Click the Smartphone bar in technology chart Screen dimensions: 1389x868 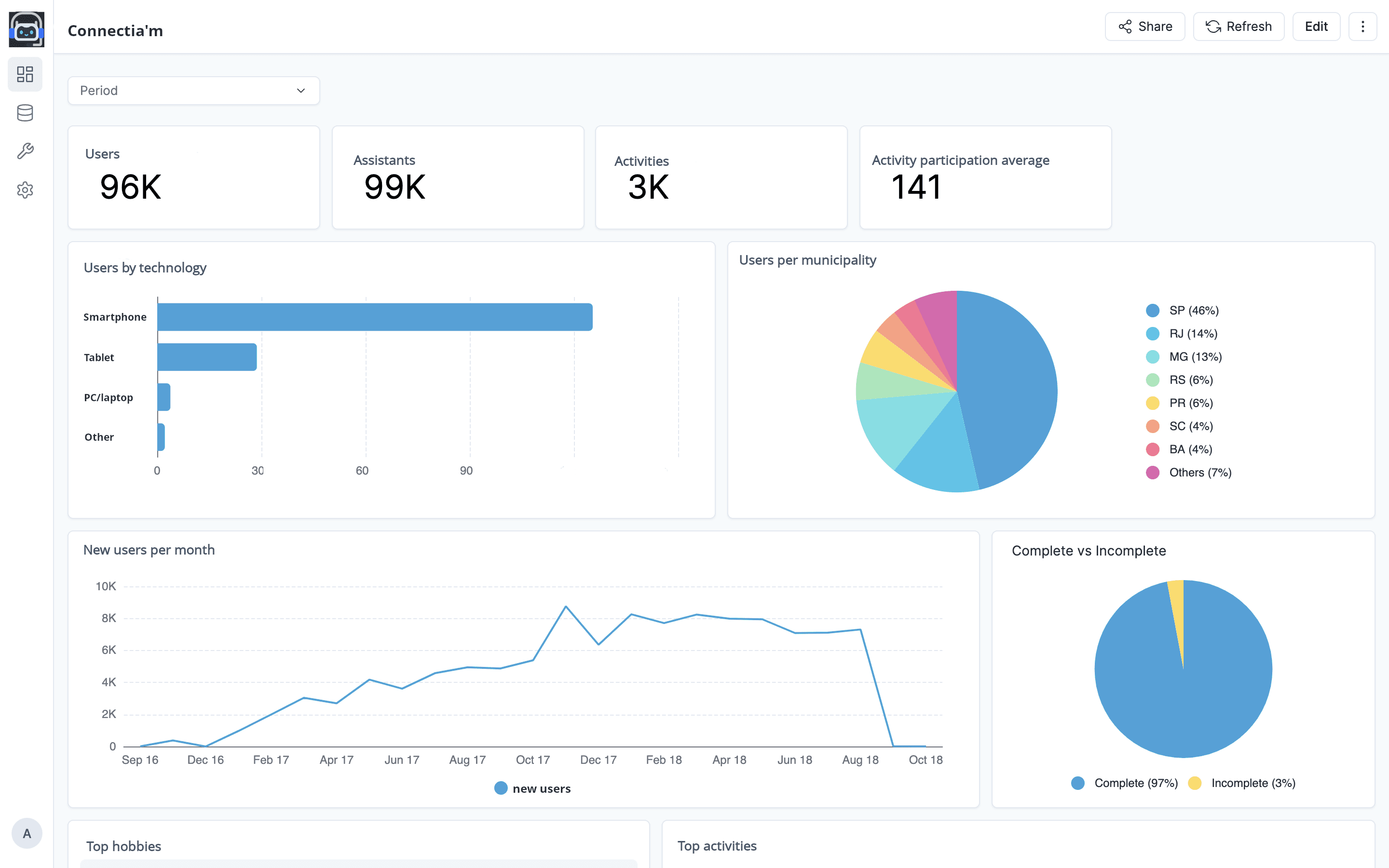pyautogui.click(x=375, y=317)
